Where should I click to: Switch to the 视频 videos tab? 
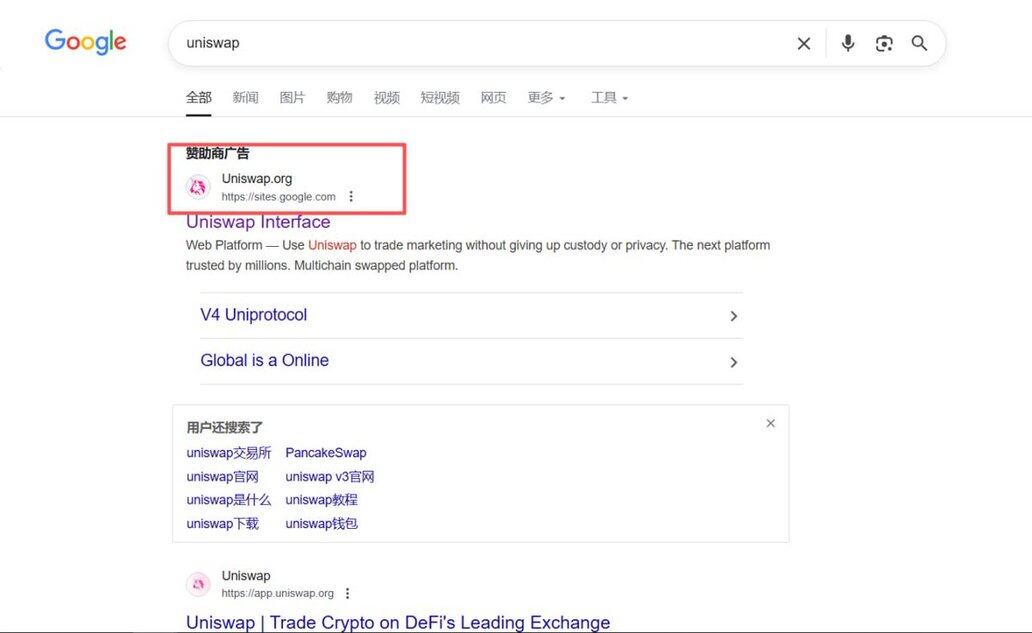(x=387, y=97)
